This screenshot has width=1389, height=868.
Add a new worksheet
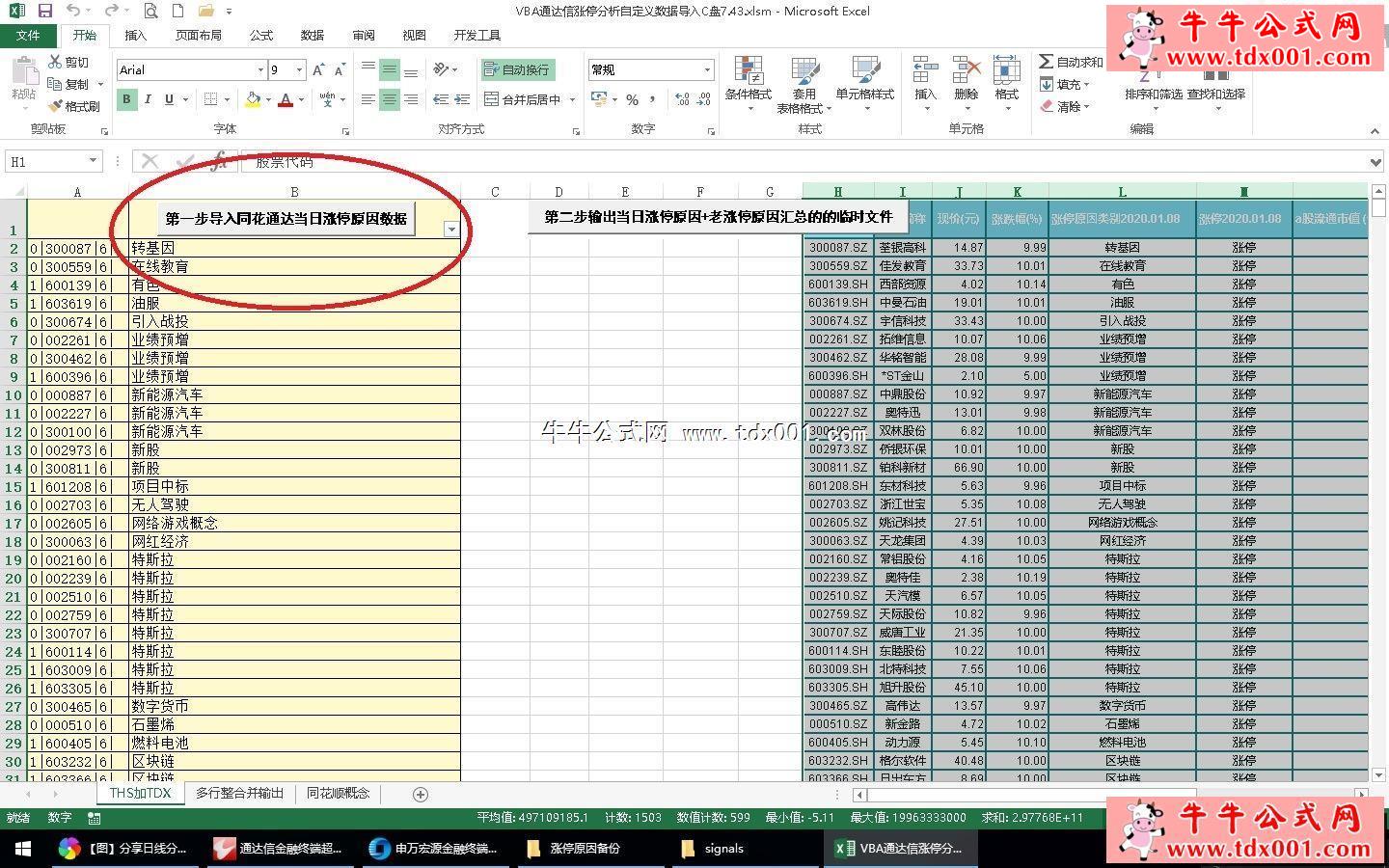click(x=420, y=794)
